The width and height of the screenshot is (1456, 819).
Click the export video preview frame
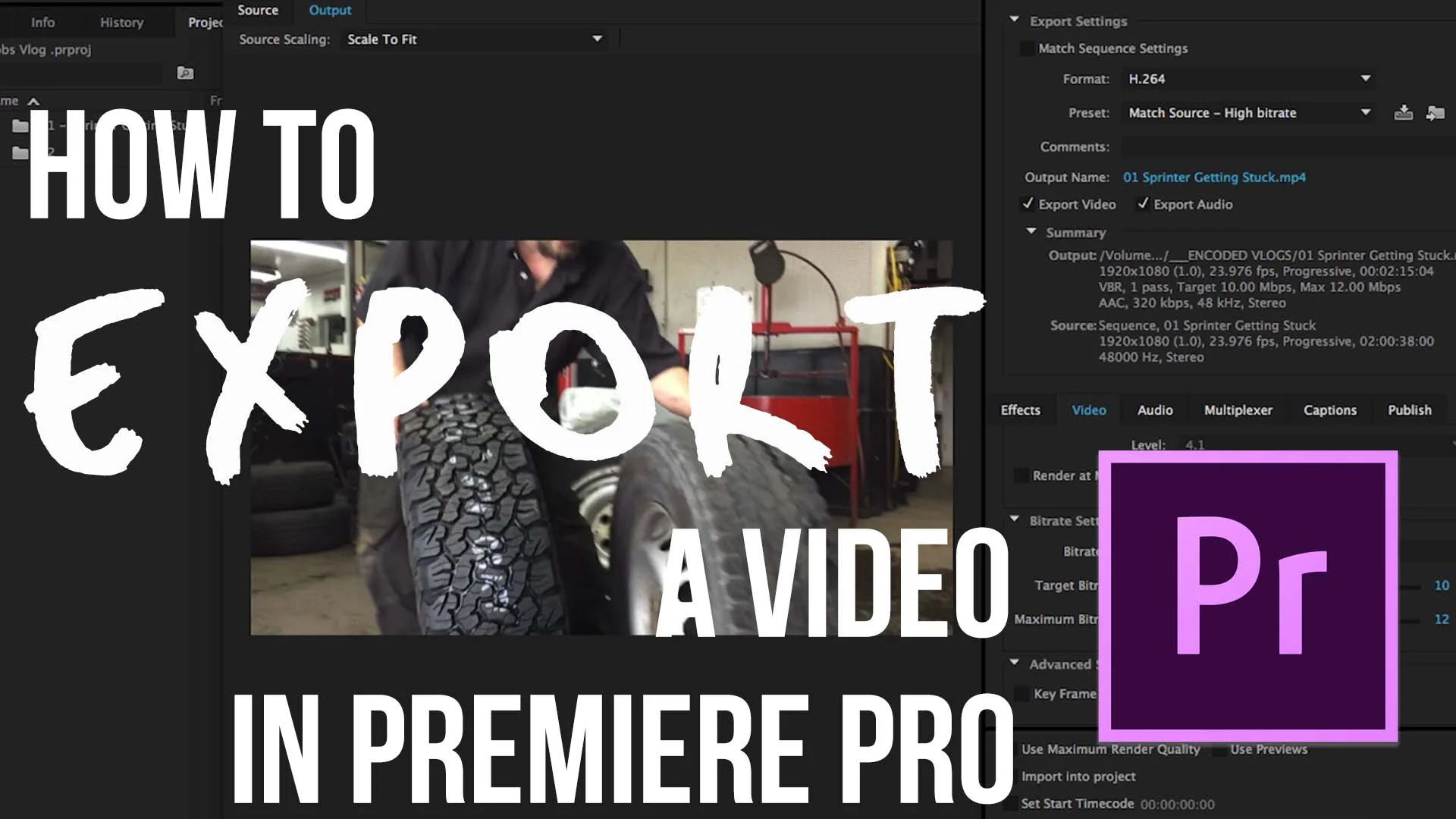pos(601,438)
